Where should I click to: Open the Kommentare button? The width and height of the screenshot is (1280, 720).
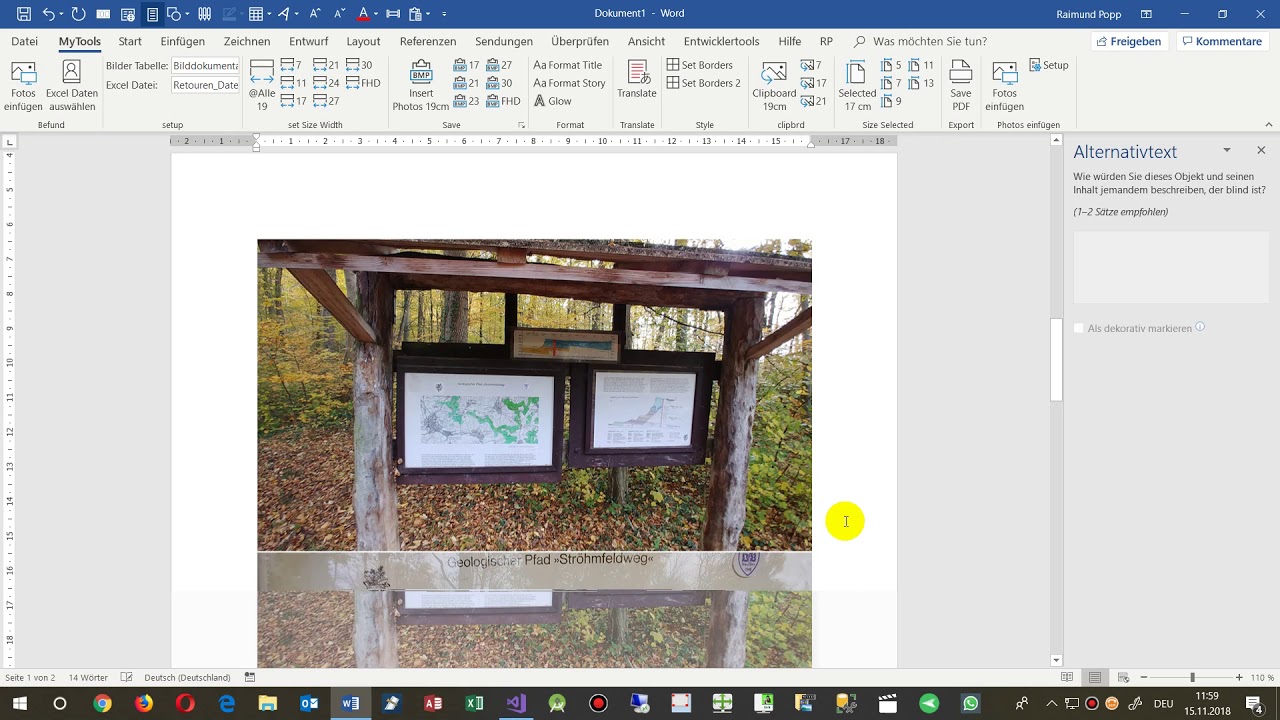pos(1221,41)
